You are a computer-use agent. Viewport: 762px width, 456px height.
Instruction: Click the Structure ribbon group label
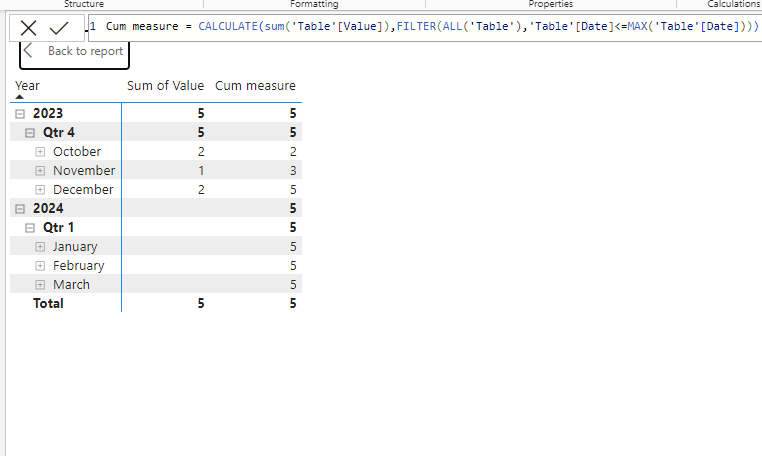pos(84,4)
